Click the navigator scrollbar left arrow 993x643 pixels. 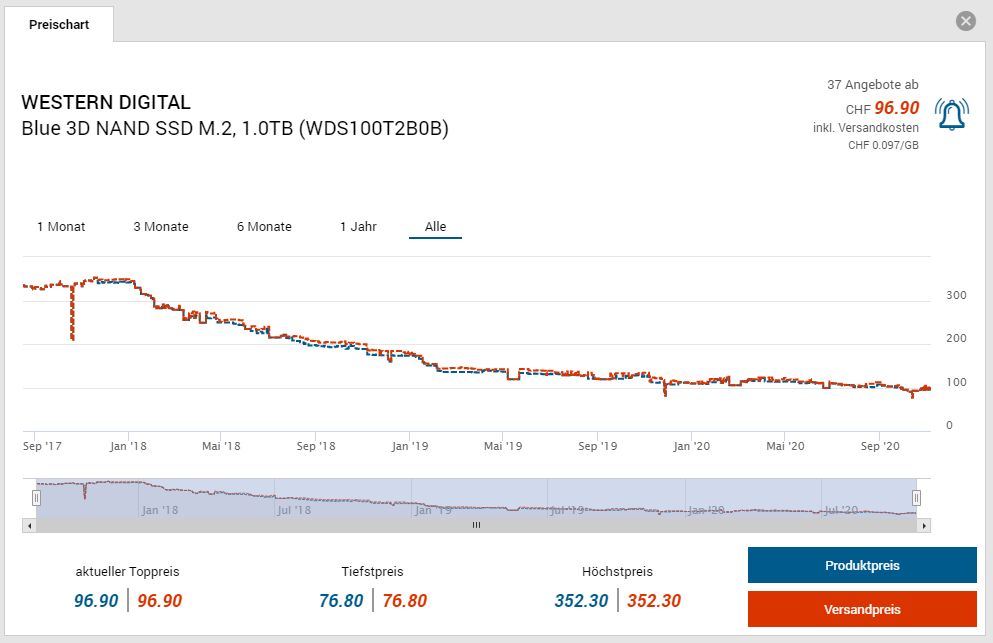pos(29,525)
